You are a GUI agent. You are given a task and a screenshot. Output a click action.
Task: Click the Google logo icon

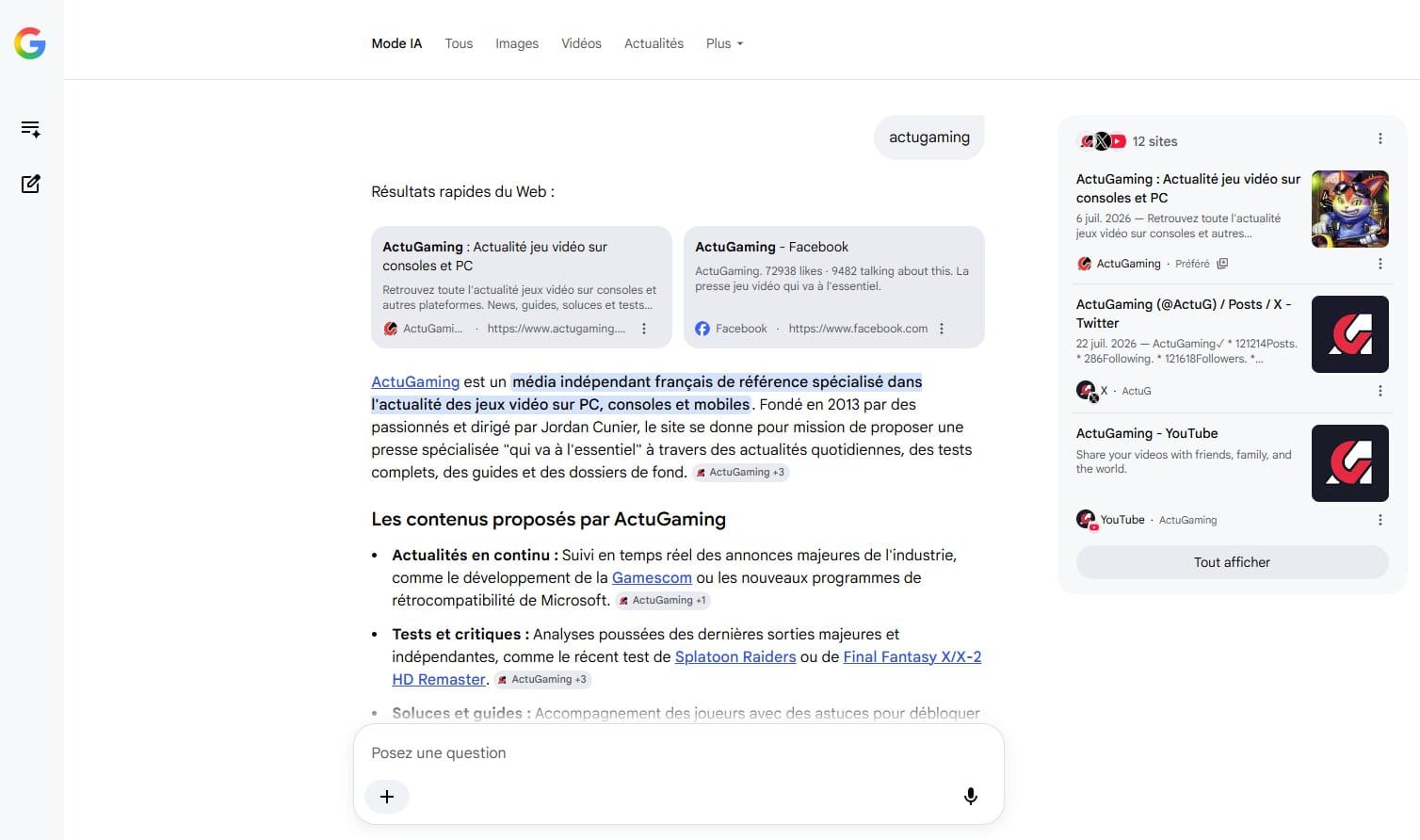tap(30, 43)
